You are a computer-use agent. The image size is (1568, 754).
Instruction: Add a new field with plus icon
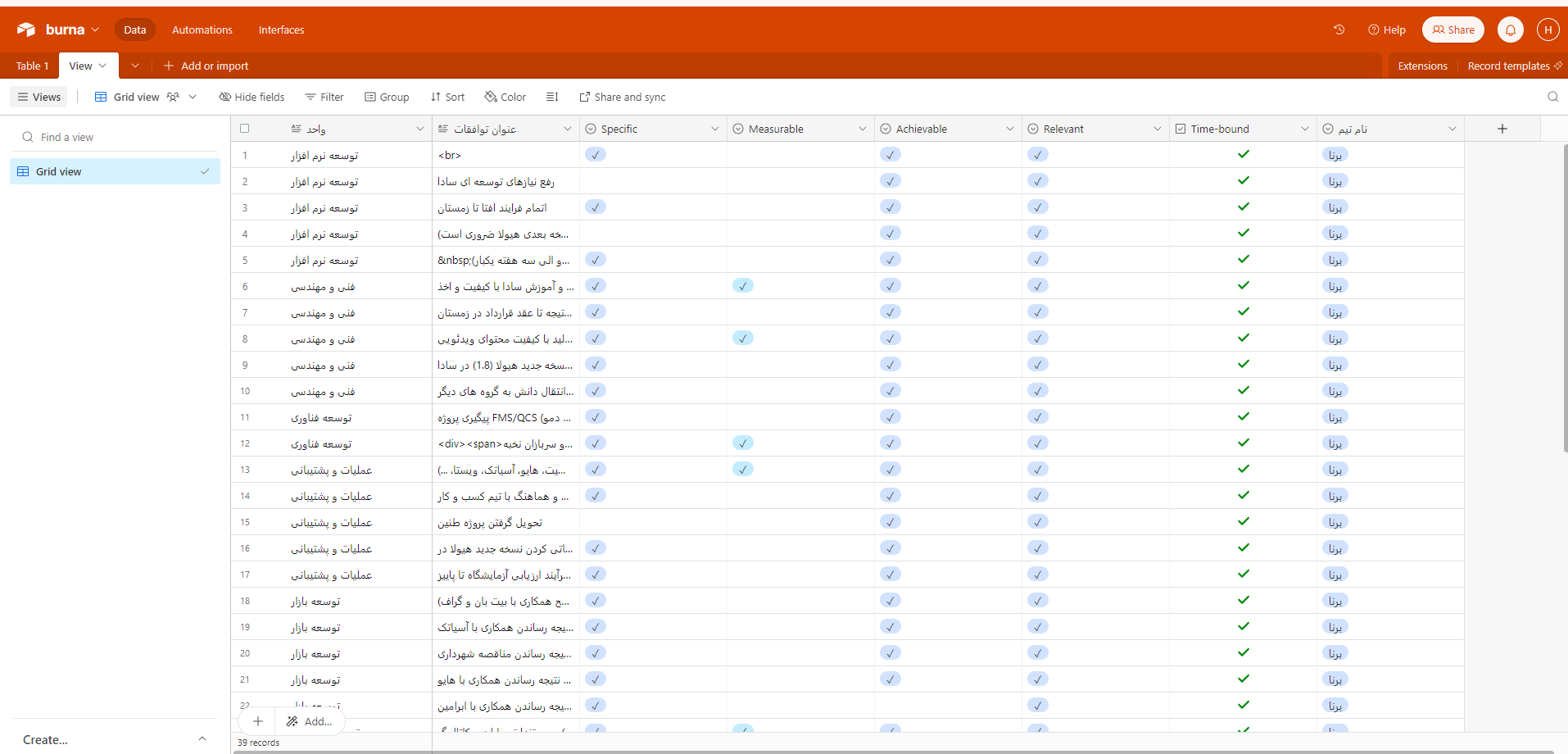(1502, 129)
